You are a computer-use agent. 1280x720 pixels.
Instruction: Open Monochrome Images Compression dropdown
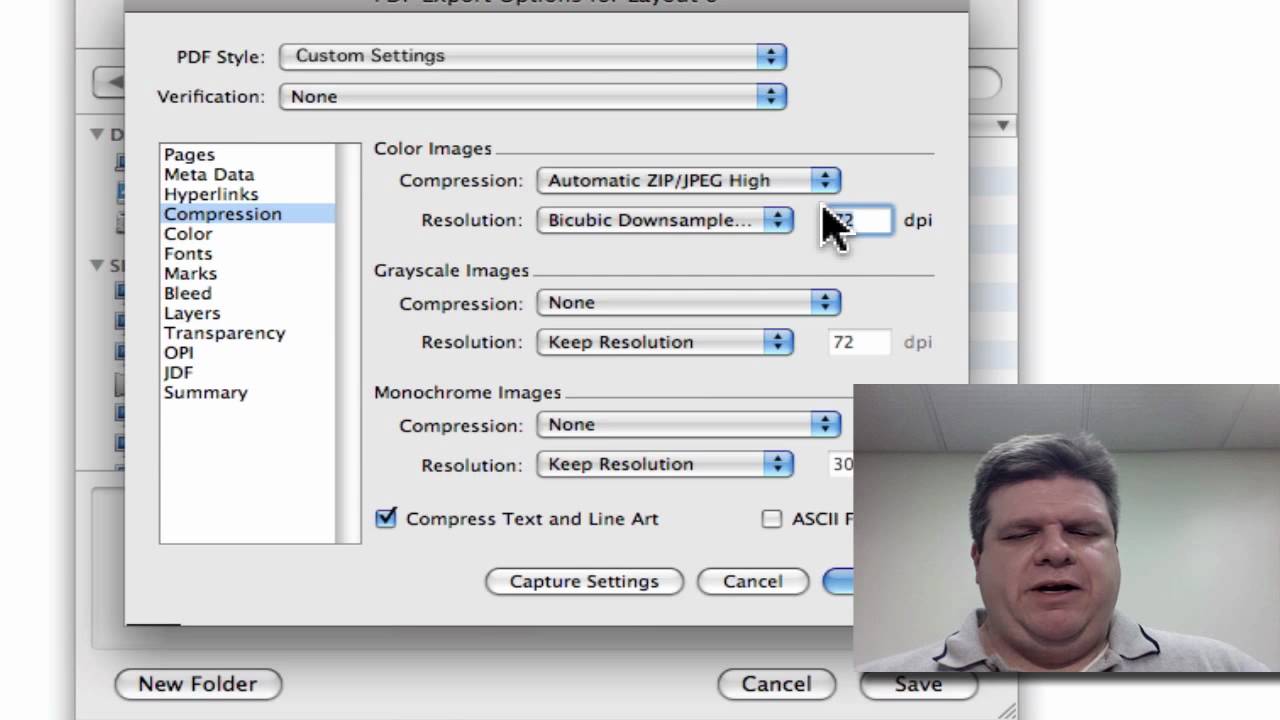[x=689, y=424]
